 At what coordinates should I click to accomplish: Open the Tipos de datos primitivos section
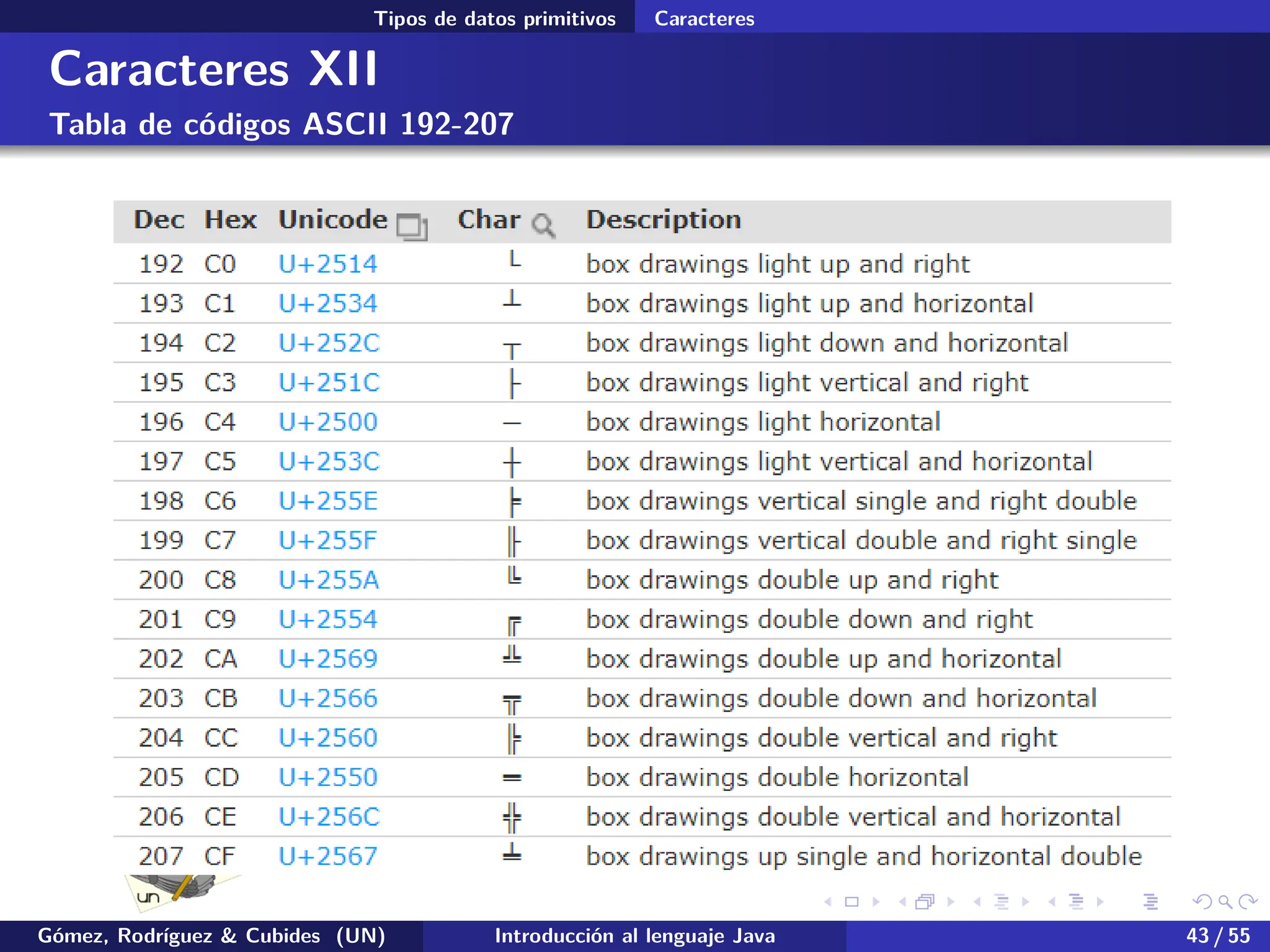(x=495, y=19)
